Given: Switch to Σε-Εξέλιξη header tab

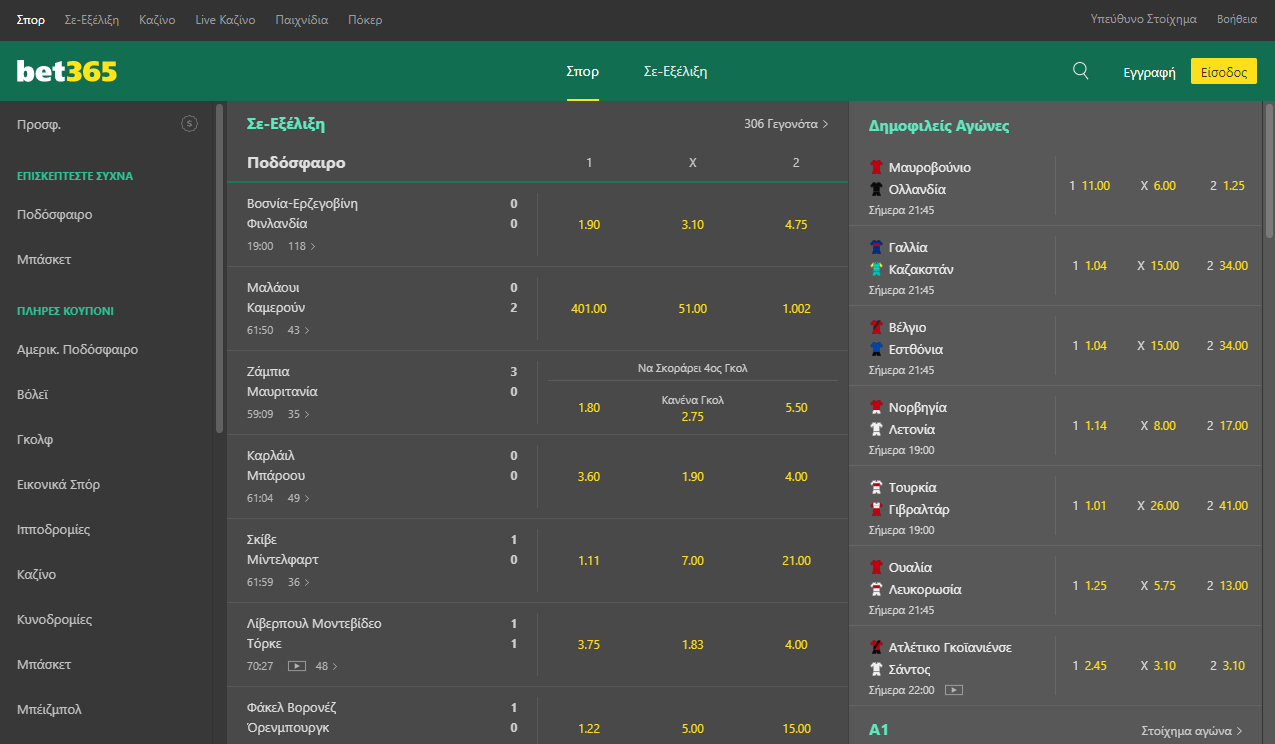Looking at the screenshot, I should point(675,72).
